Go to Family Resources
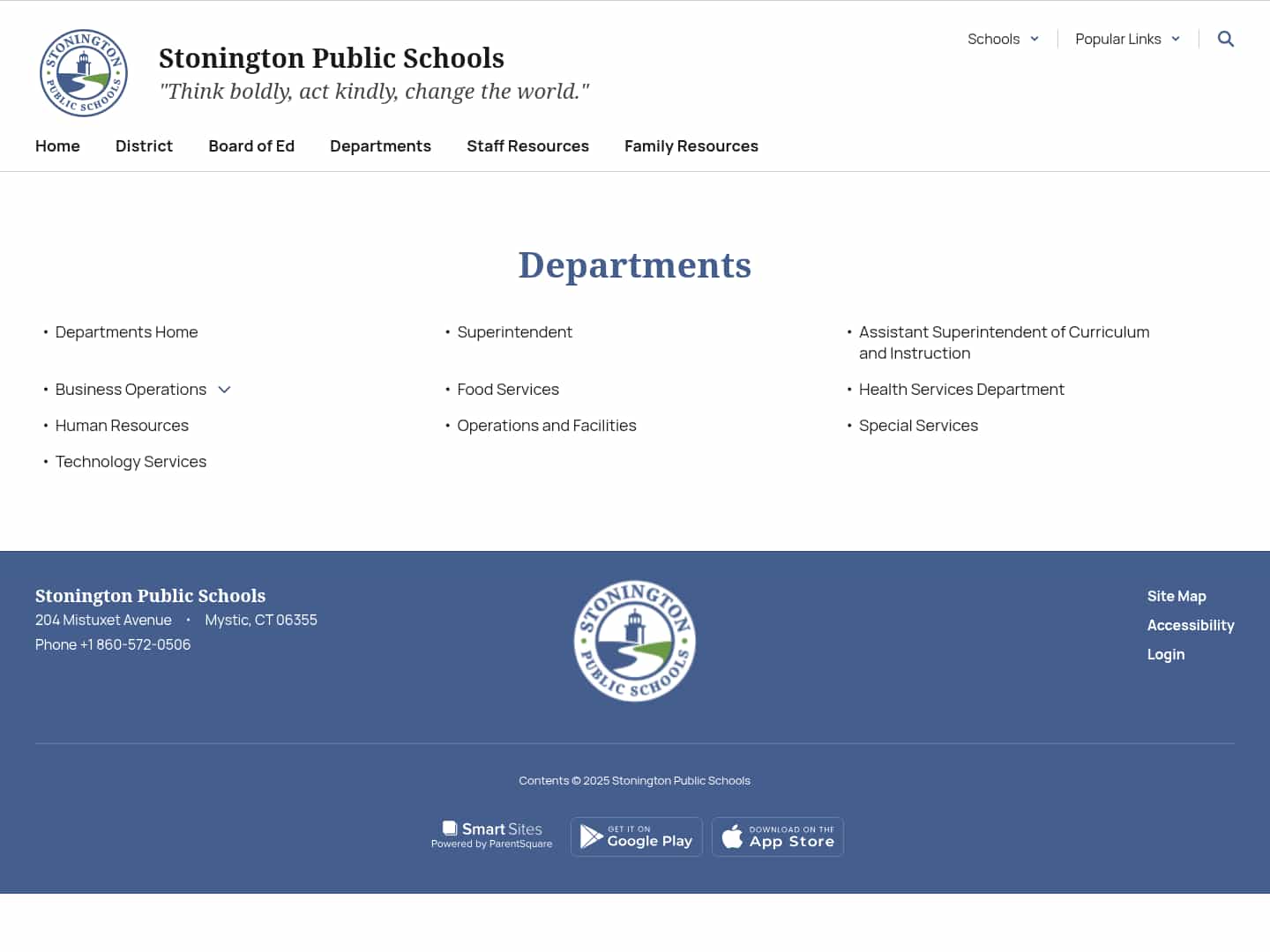Screen dimensions: 1270x952 coord(691,145)
